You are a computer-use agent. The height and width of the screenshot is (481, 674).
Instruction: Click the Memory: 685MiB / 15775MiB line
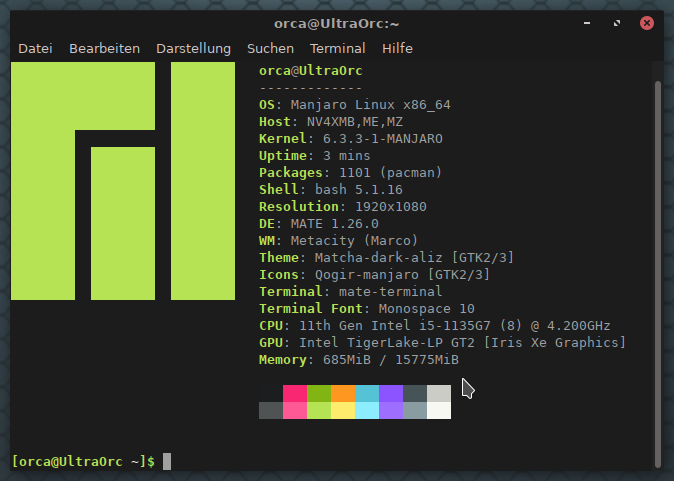[359, 360]
